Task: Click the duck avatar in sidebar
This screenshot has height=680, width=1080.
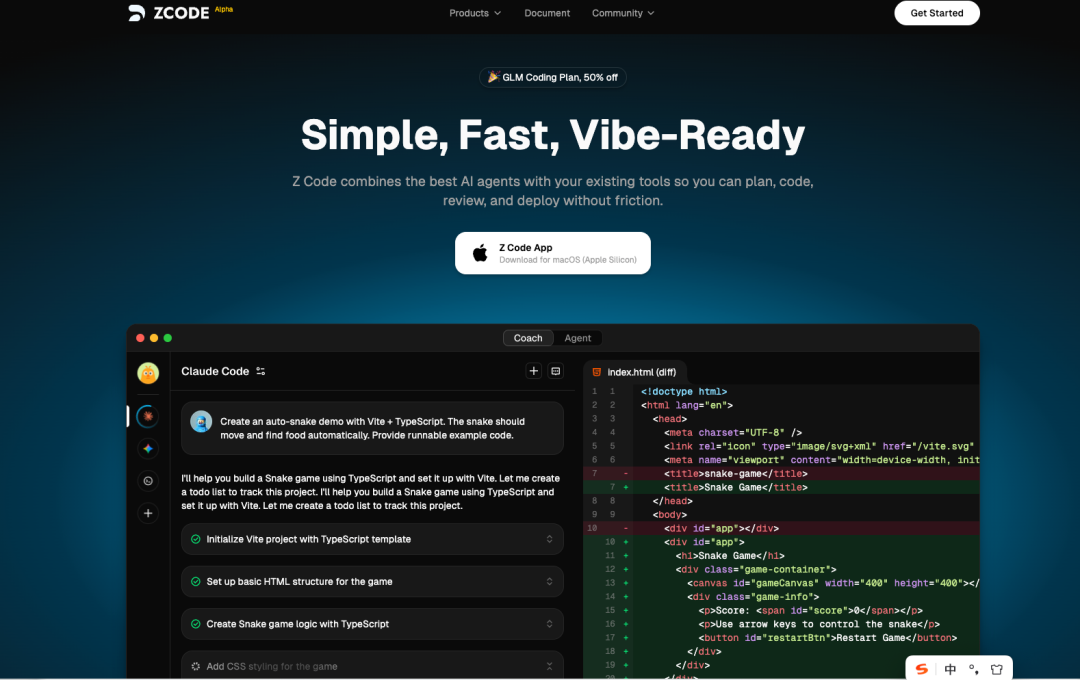Action: (x=148, y=373)
